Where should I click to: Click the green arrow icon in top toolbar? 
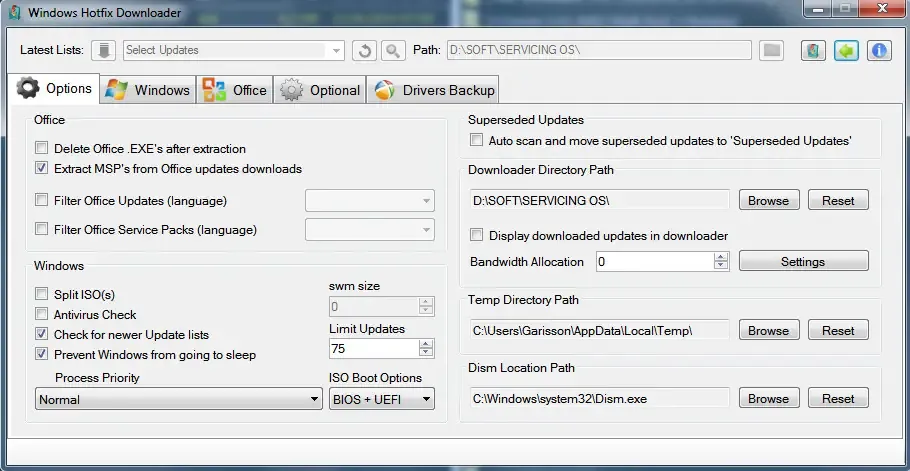[846, 50]
